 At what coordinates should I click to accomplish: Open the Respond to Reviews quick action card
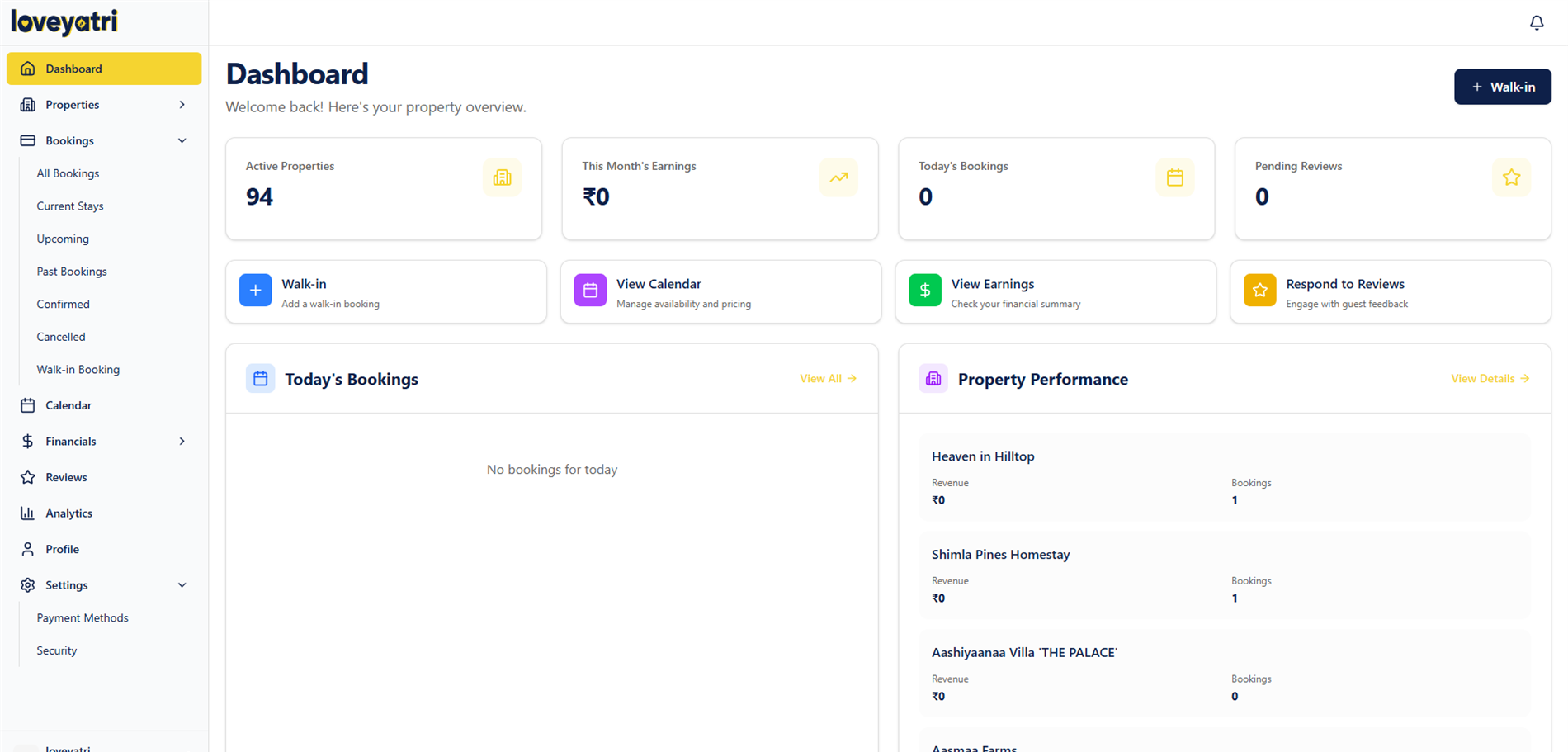click(1391, 292)
